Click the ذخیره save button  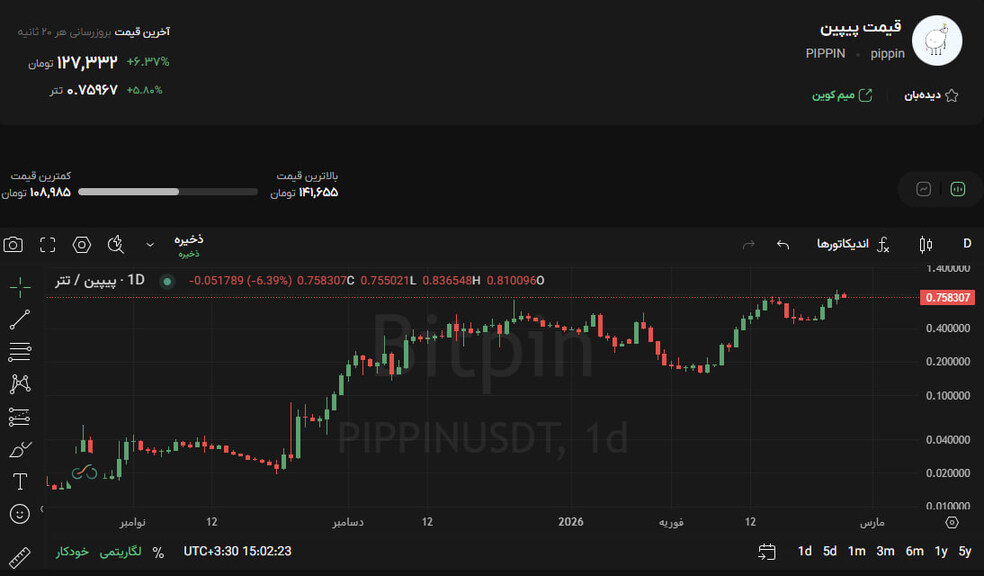coord(188,245)
